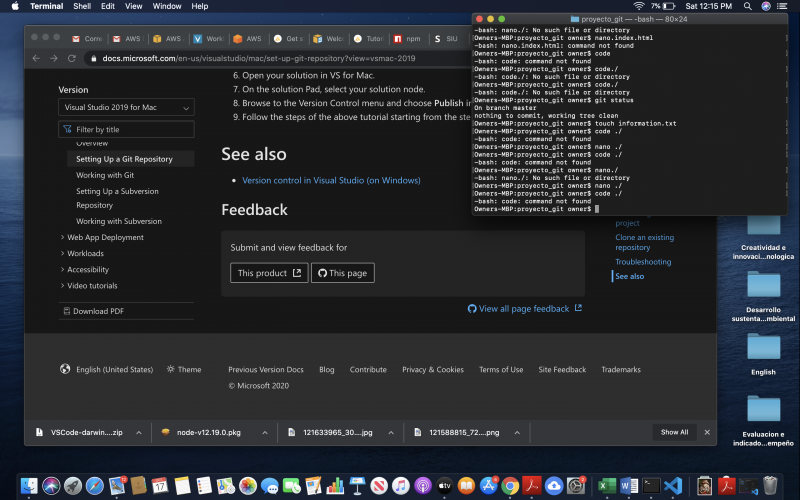The image size is (800, 500).
Task: Launch Google Chrome from the dock
Action: click(x=509, y=485)
